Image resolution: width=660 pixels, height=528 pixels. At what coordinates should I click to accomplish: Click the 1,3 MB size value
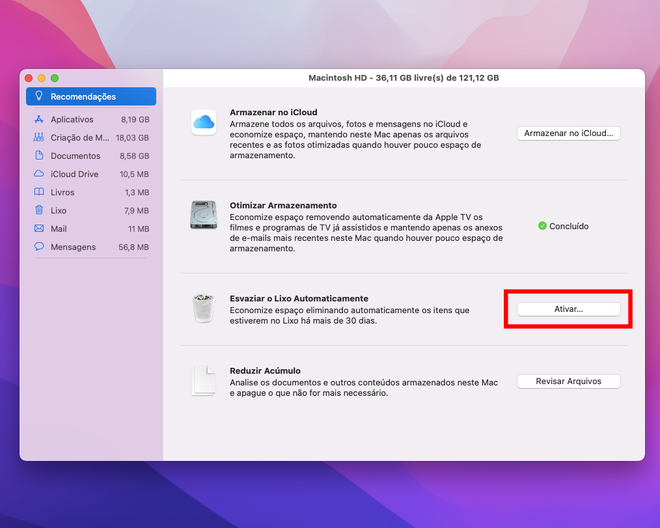(x=137, y=192)
